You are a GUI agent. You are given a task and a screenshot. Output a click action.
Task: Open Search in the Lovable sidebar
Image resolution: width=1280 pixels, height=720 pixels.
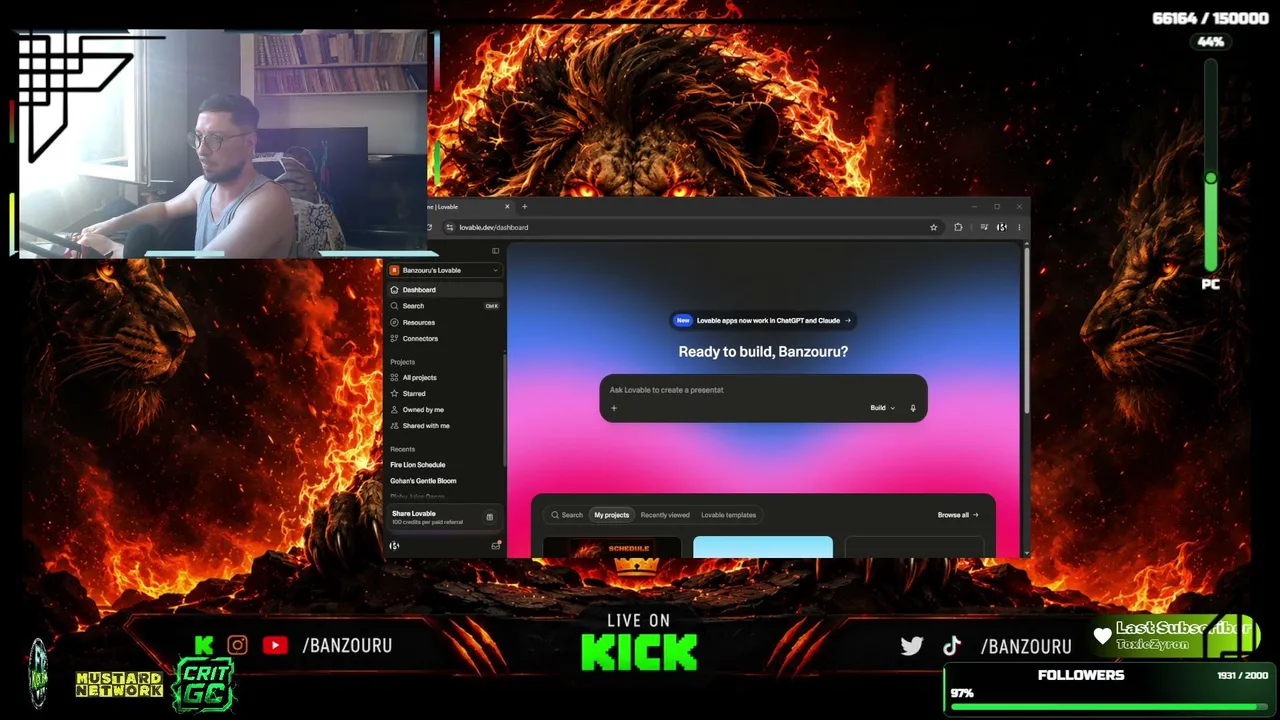click(x=444, y=306)
